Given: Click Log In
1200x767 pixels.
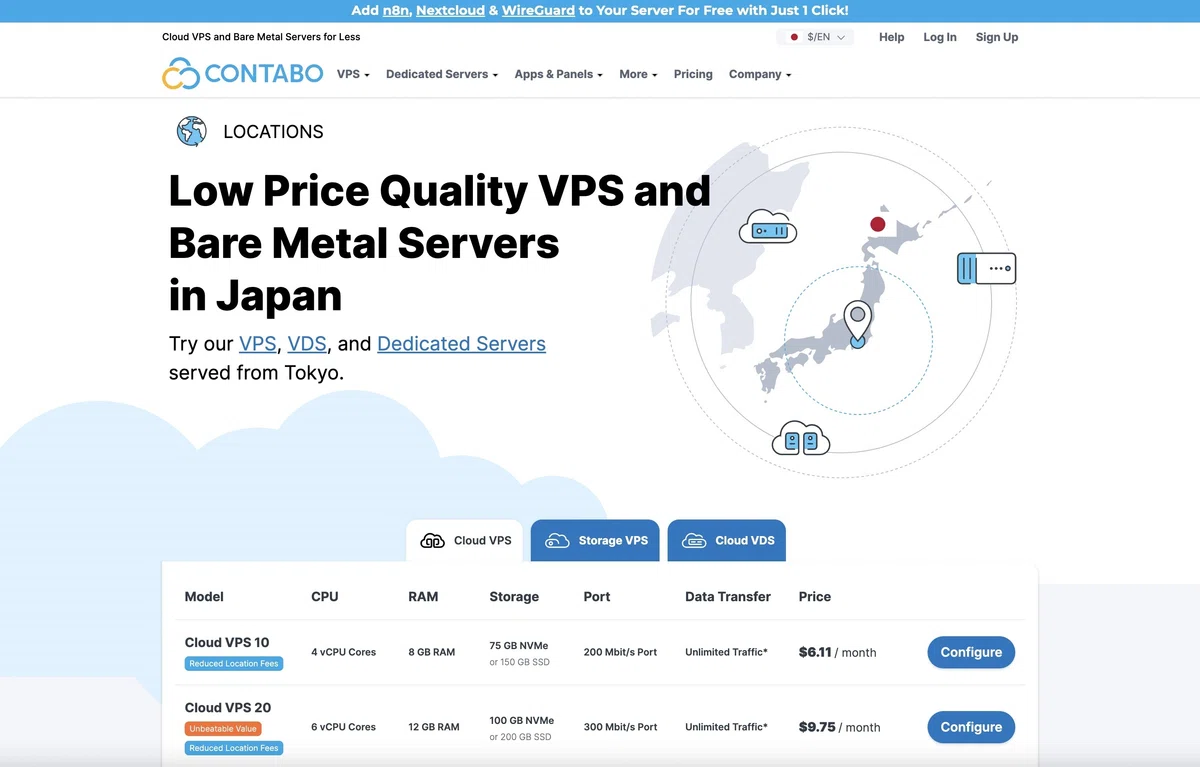Looking at the screenshot, I should coord(940,37).
